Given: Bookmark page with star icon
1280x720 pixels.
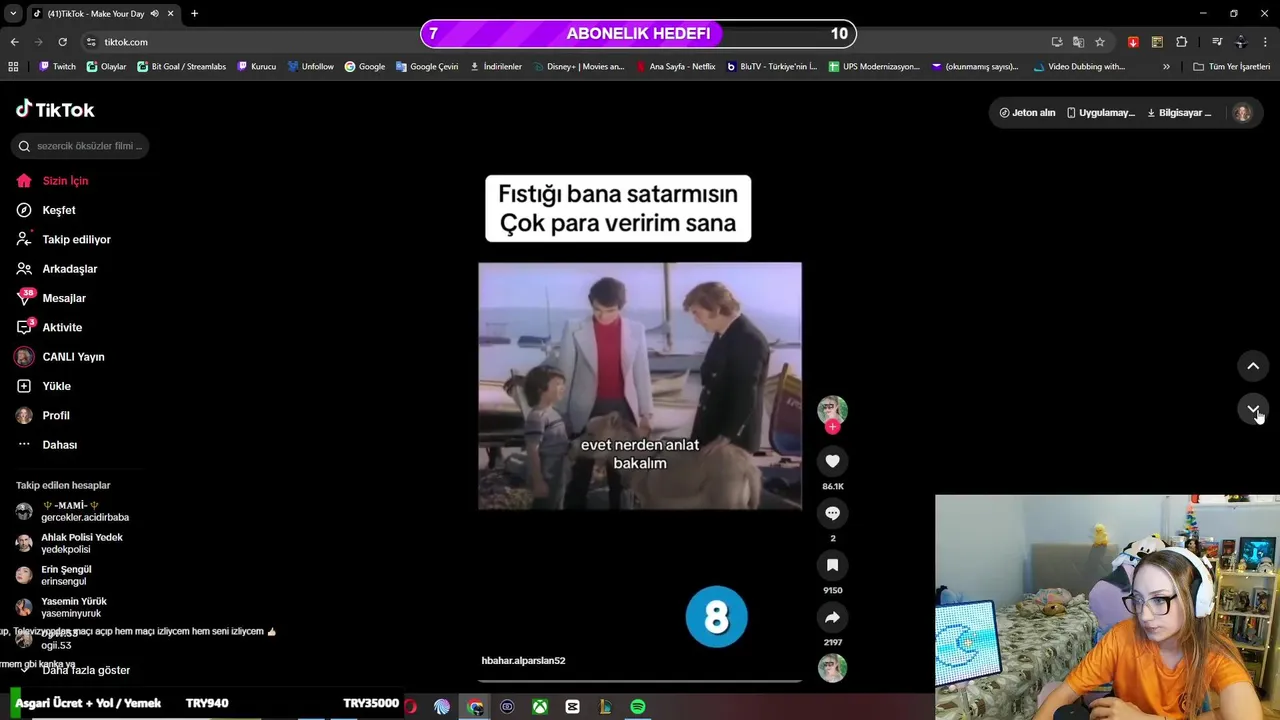Looking at the screenshot, I should point(1100,42).
